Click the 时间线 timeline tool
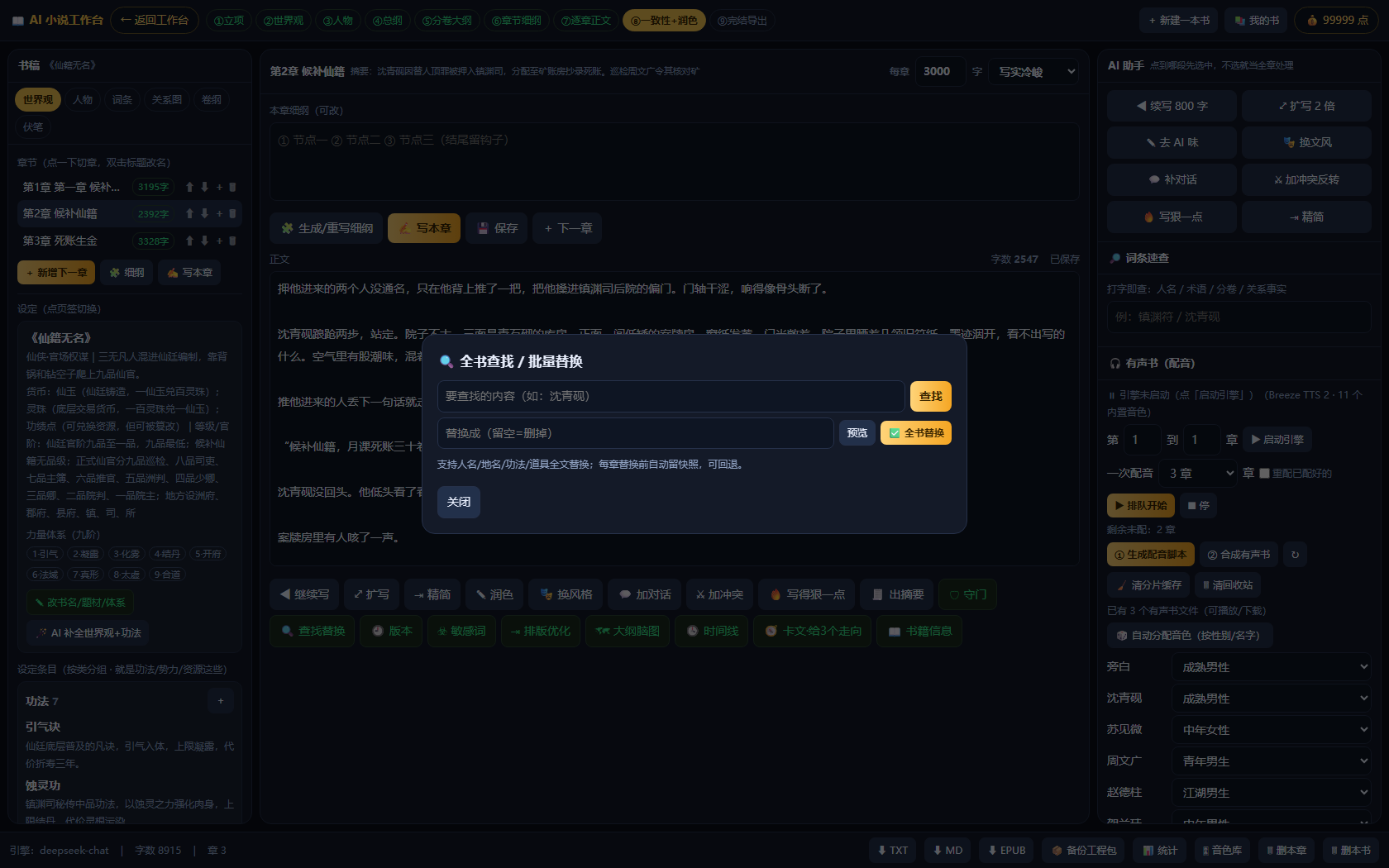This screenshot has width=1389, height=868. pyautogui.click(x=712, y=631)
